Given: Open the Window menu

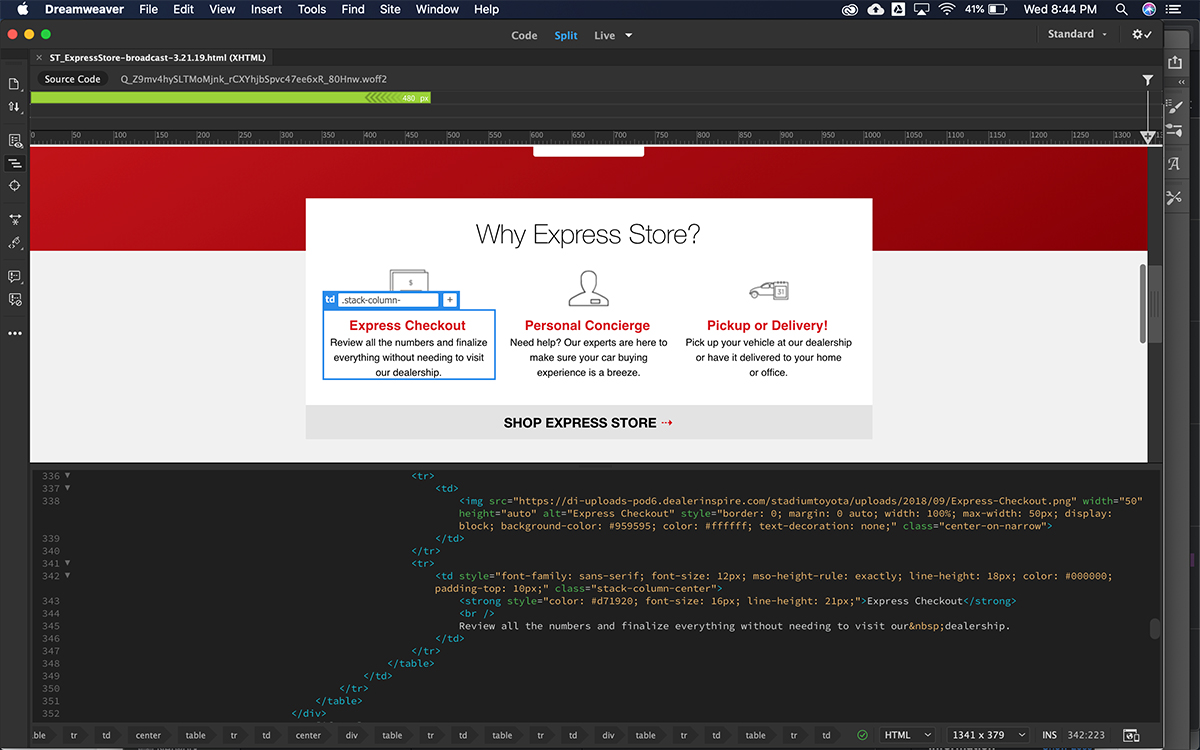Looking at the screenshot, I should pyautogui.click(x=437, y=9).
